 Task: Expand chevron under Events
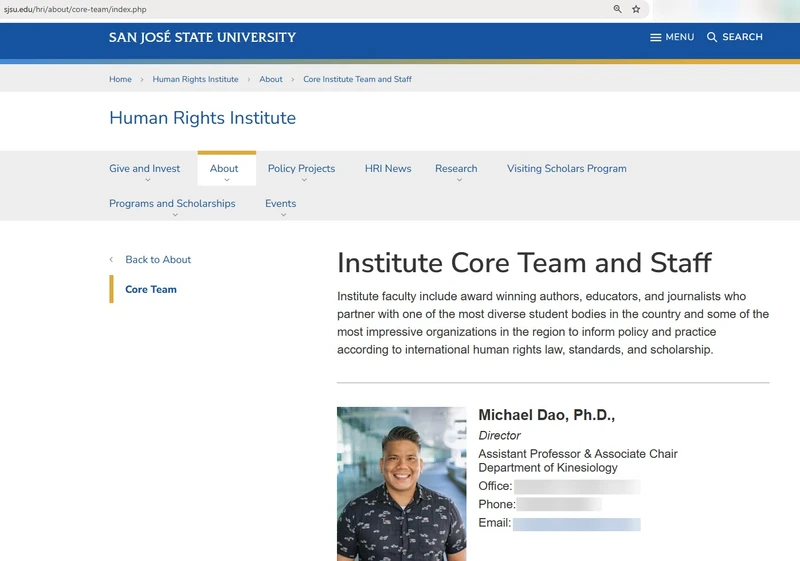tap(284, 215)
